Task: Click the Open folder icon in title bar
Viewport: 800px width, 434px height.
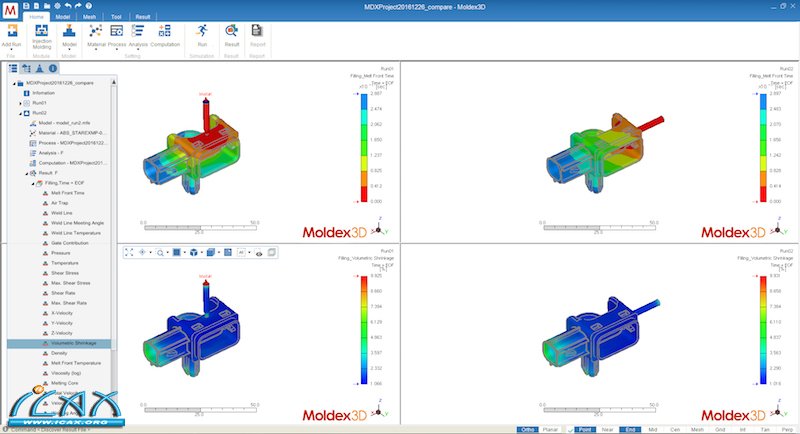Action: tap(46, 6)
